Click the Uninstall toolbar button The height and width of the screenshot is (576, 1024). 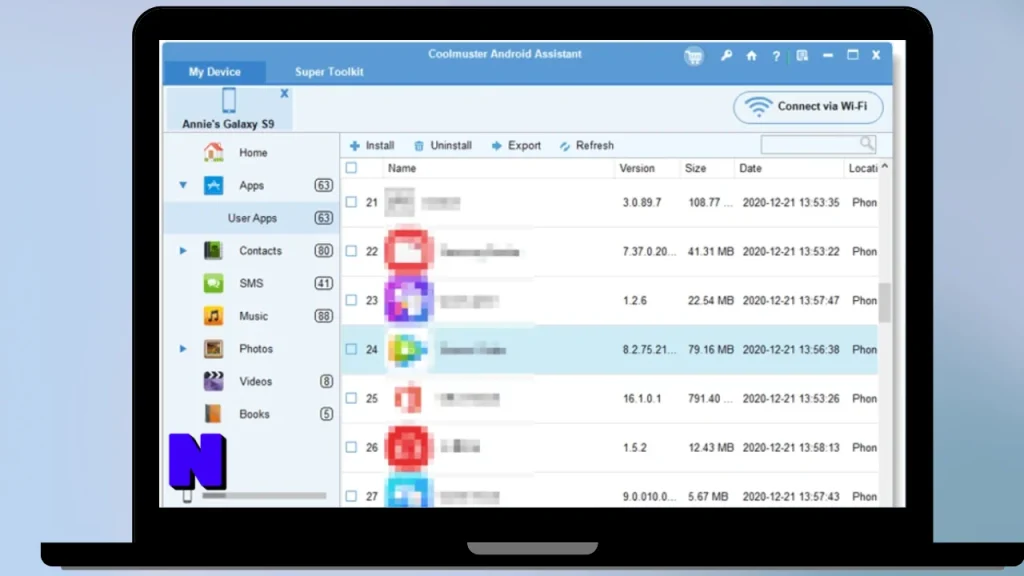coord(442,146)
